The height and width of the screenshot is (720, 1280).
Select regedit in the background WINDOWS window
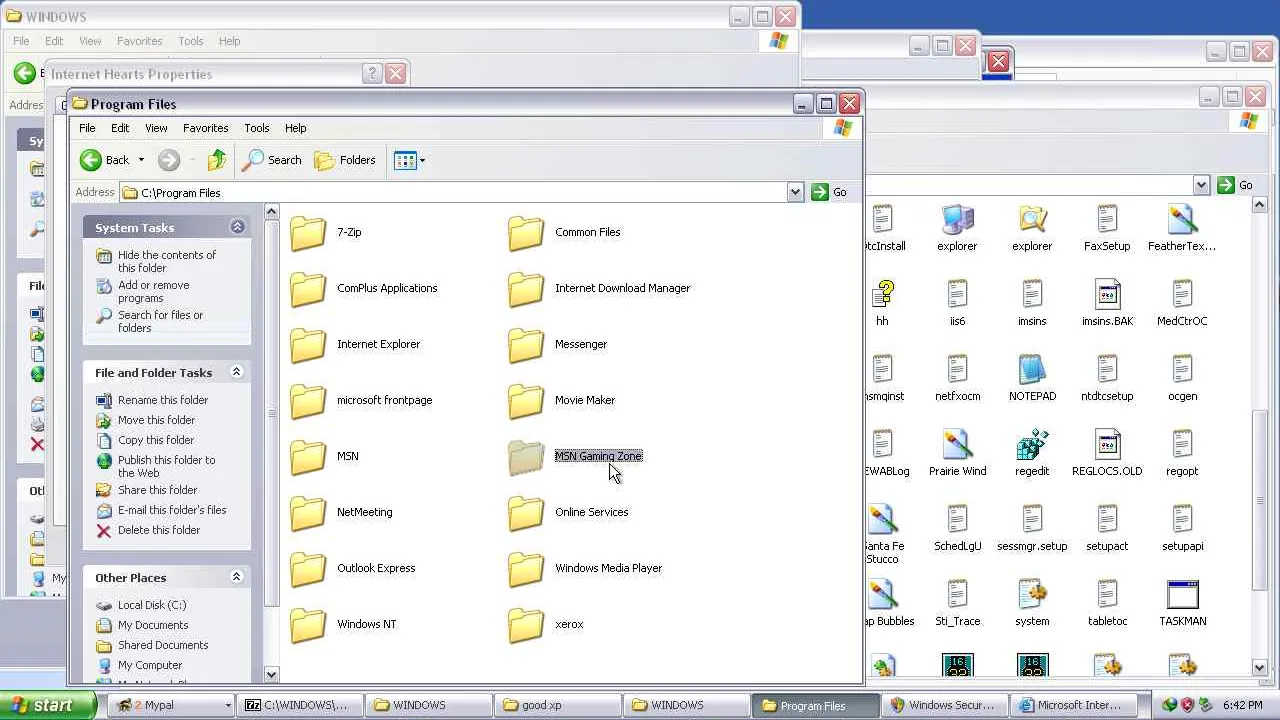coord(1032,452)
